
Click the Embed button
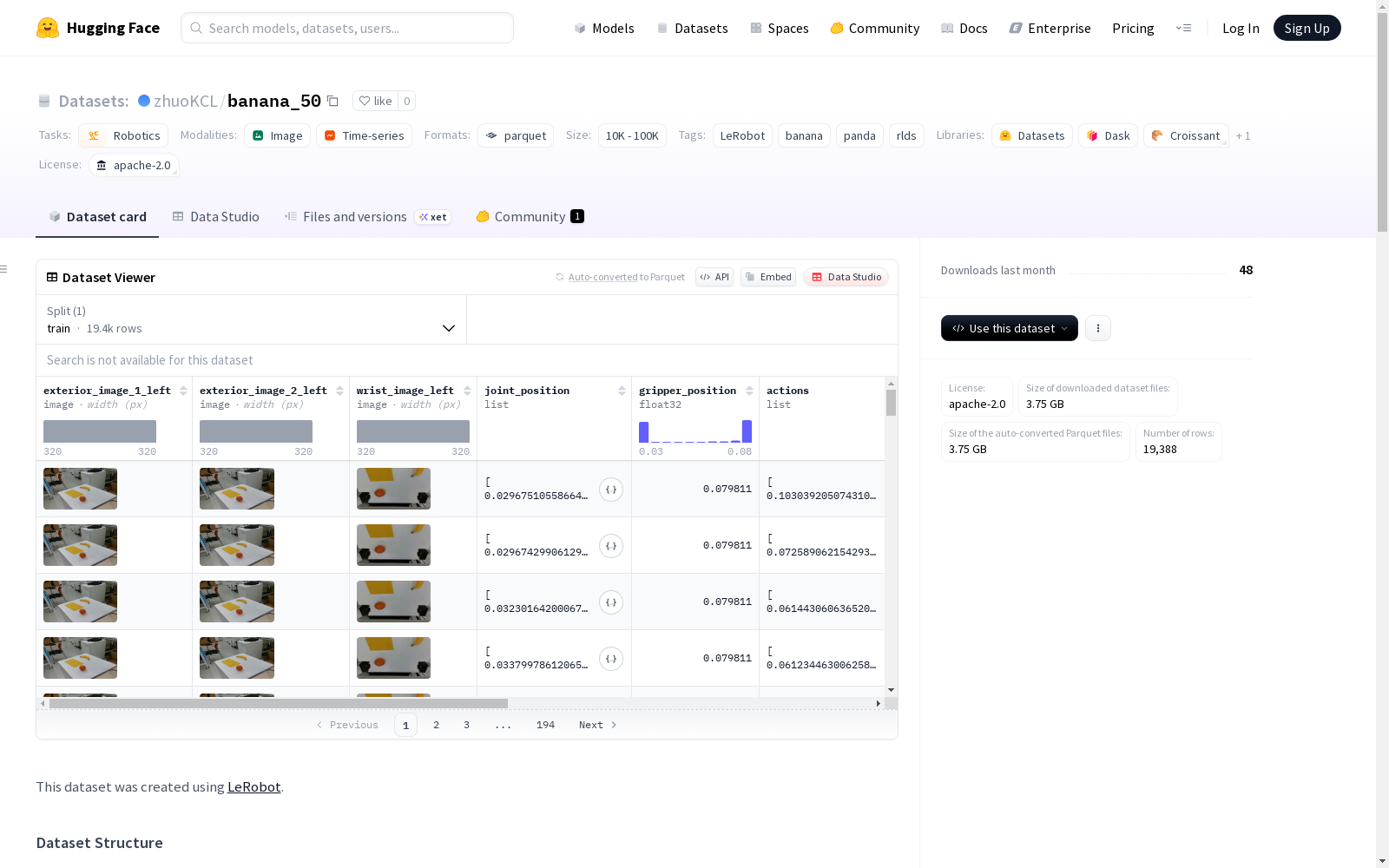point(768,277)
